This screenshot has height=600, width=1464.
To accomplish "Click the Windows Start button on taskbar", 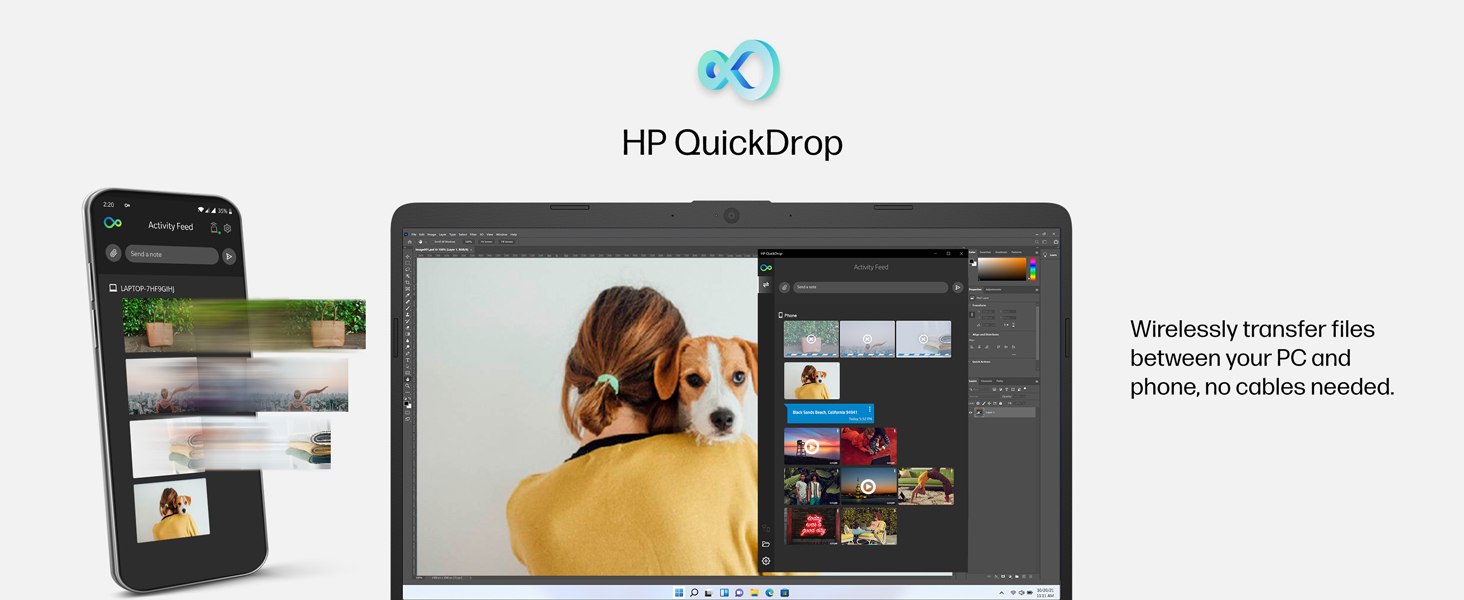I will click(x=679, y=593).
